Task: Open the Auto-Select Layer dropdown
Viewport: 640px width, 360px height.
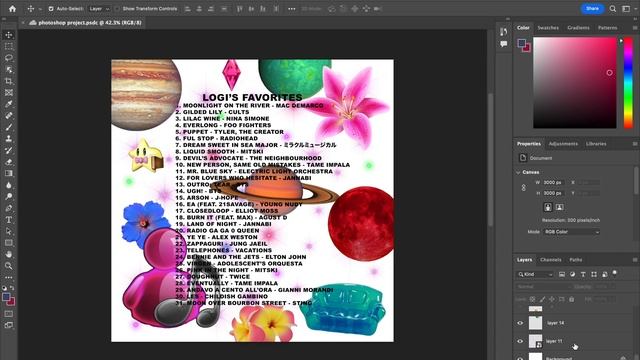Action: tap(99, 9)
